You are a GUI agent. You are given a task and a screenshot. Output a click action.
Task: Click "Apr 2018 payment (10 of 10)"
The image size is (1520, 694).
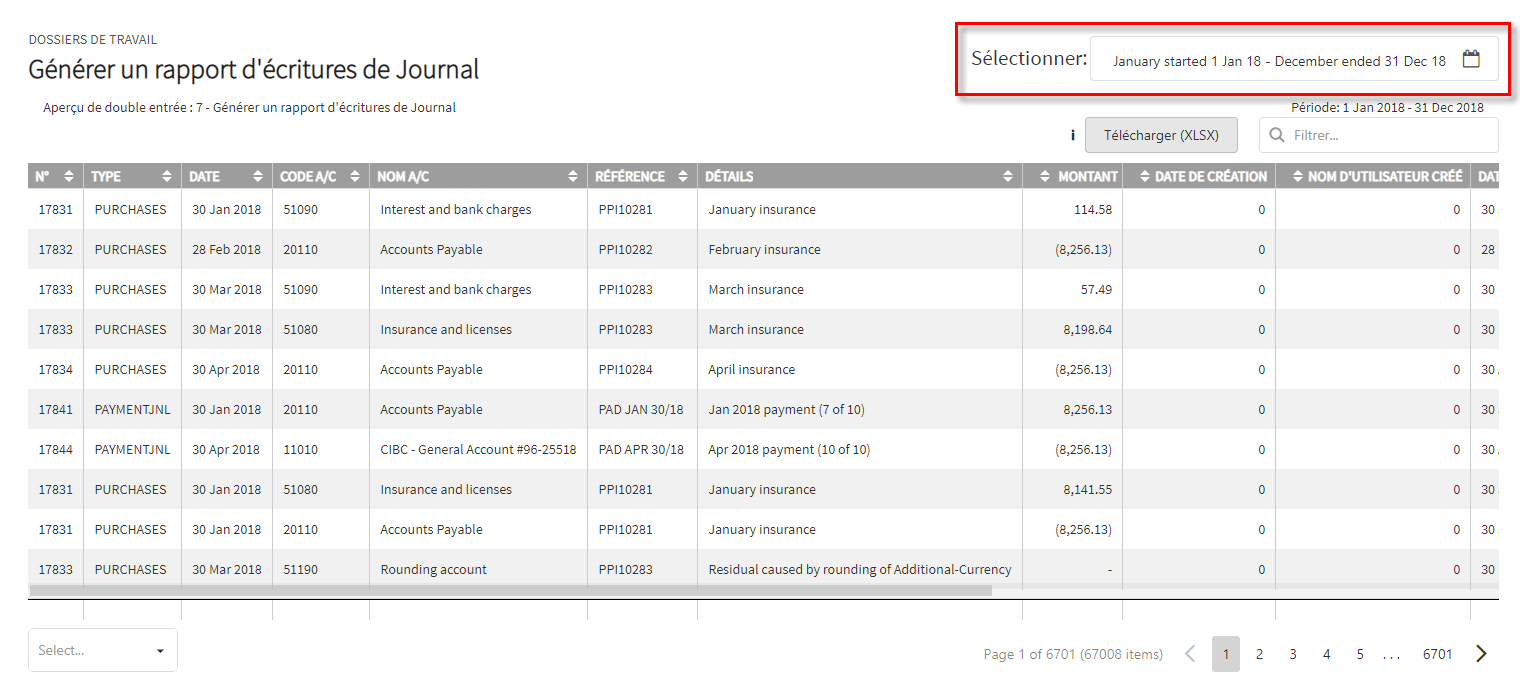789,449
